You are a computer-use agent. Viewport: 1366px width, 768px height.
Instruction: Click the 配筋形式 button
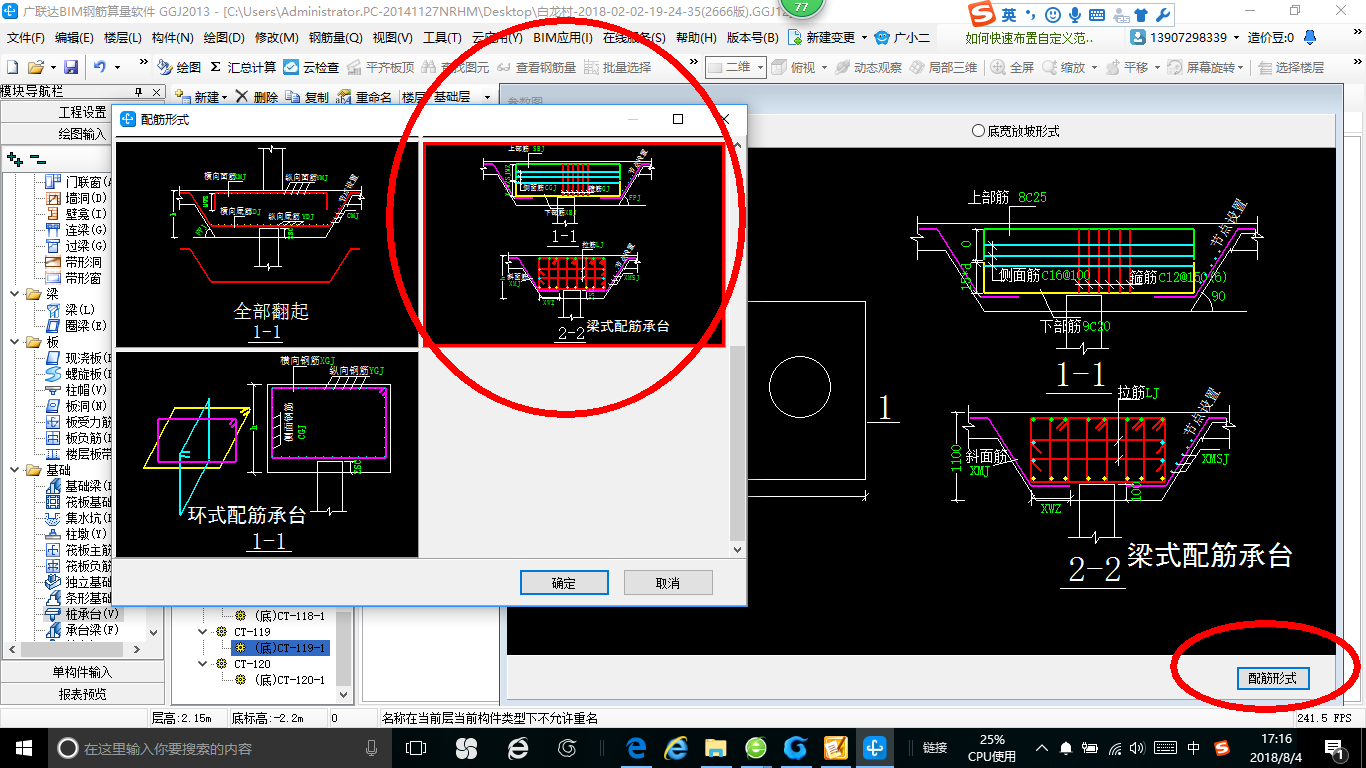[x=1273, y=678]
